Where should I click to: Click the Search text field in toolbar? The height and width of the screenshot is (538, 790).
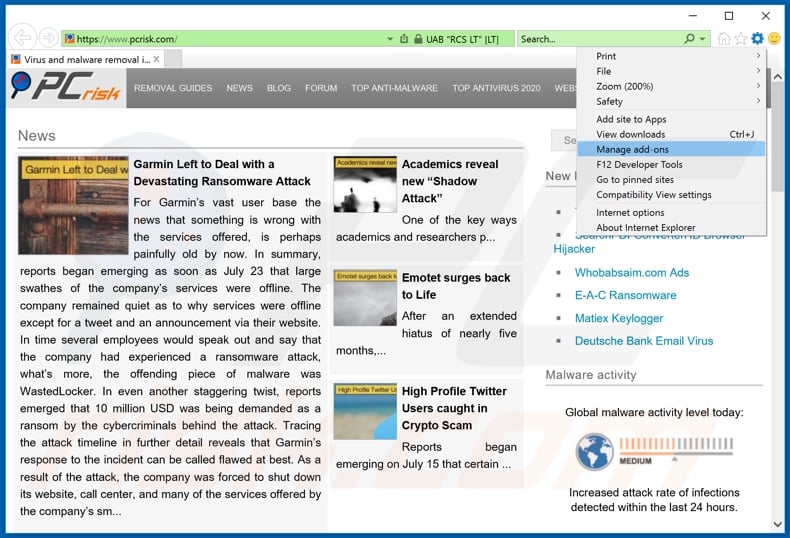coord(598,39)
